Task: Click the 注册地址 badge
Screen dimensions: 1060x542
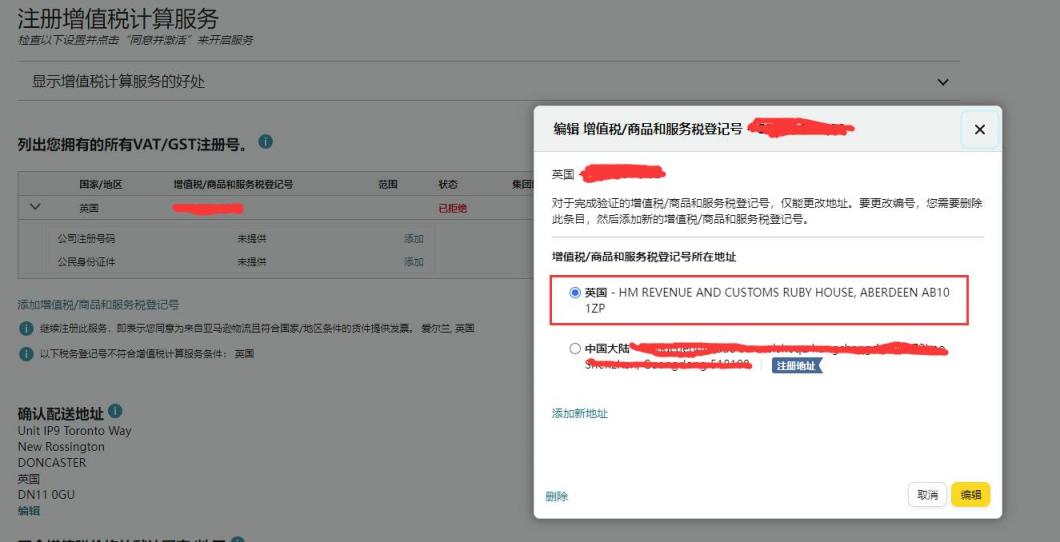Action: (796, 366)
